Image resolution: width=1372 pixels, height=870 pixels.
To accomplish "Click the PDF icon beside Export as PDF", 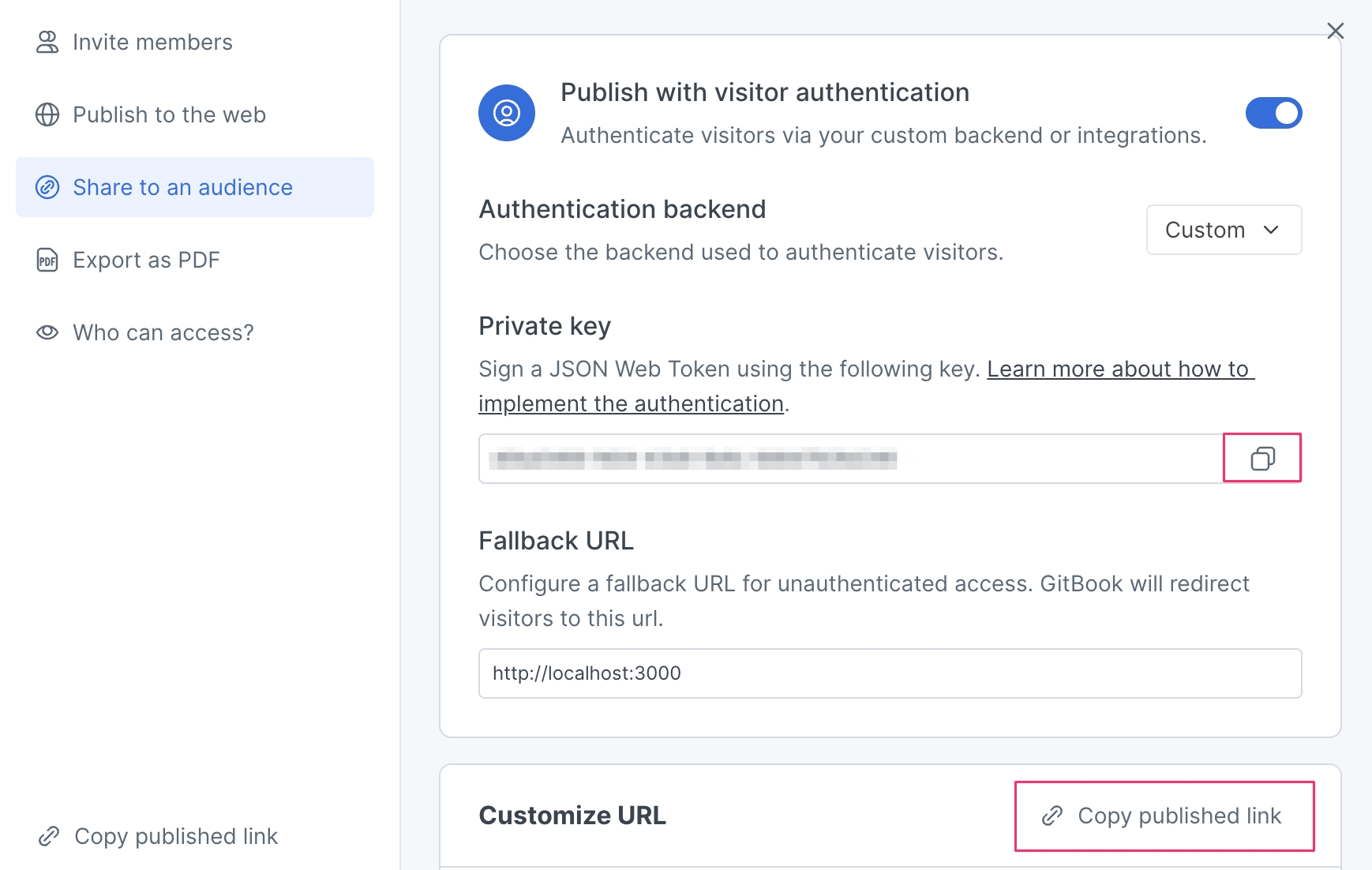I will 47,260.
